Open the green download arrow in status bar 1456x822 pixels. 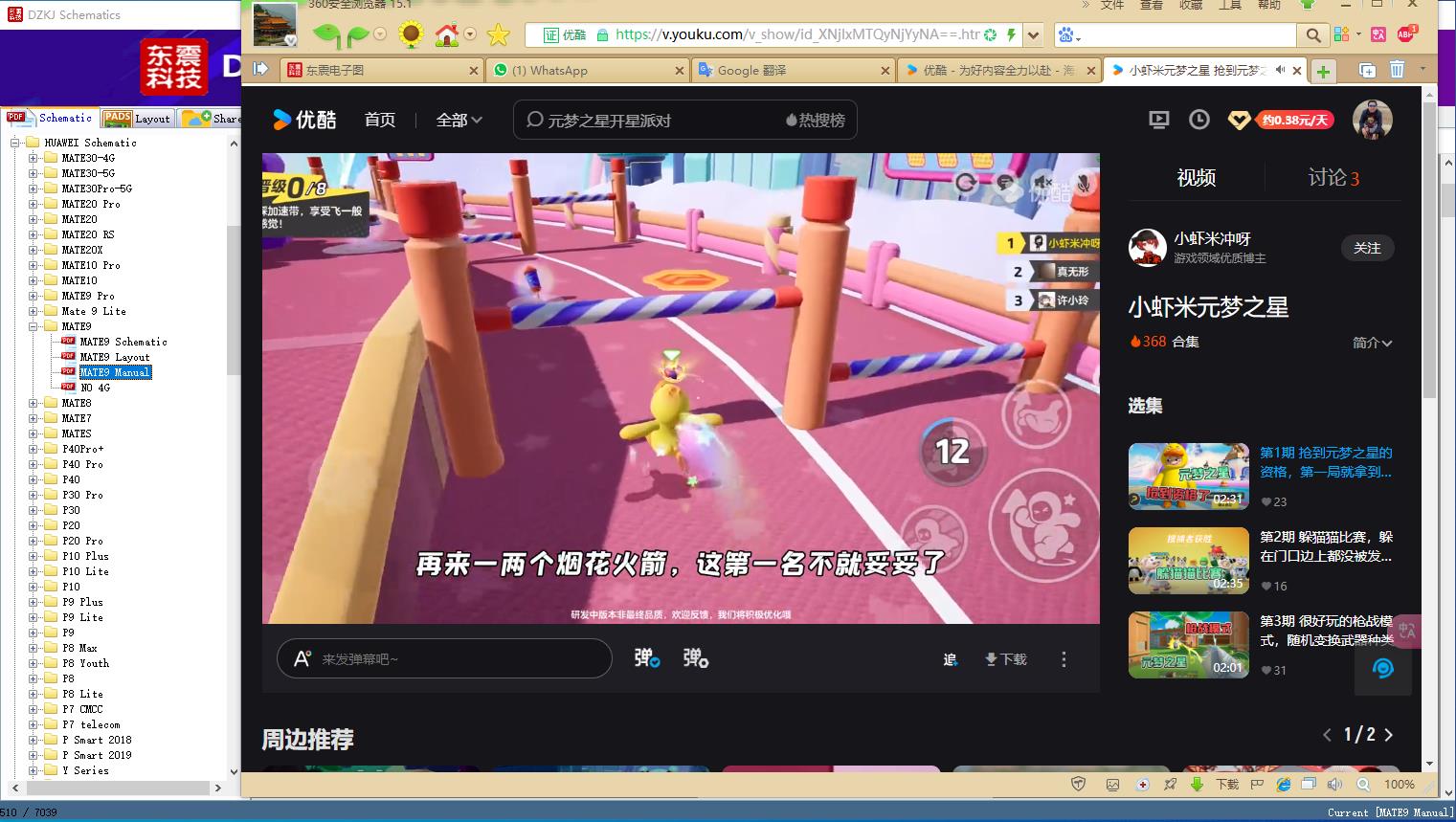[x=1197, y=784]
